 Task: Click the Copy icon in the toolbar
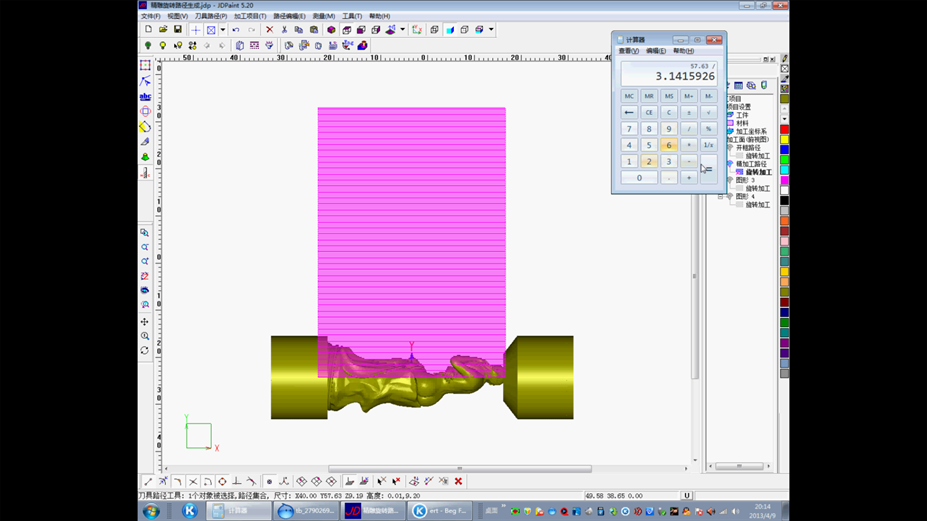pyautogui.click(x=299, y=30)
